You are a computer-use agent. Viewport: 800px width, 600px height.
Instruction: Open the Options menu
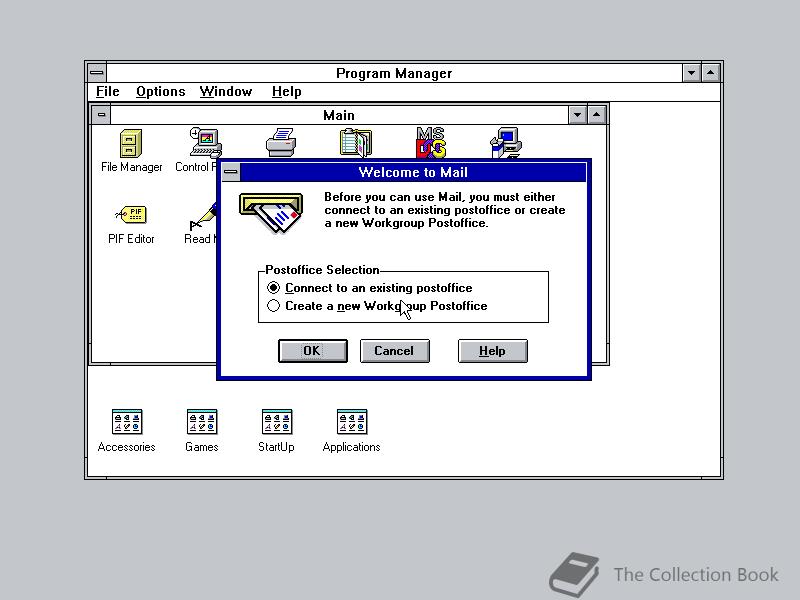[160, 92]
